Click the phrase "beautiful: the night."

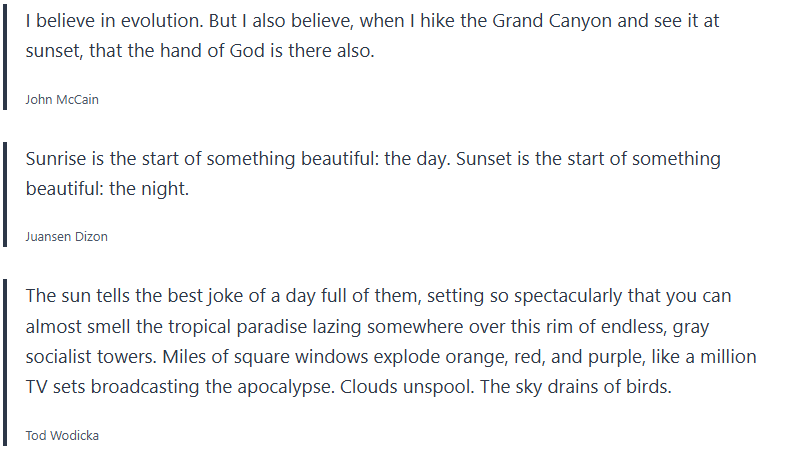[x=107, y=188]
